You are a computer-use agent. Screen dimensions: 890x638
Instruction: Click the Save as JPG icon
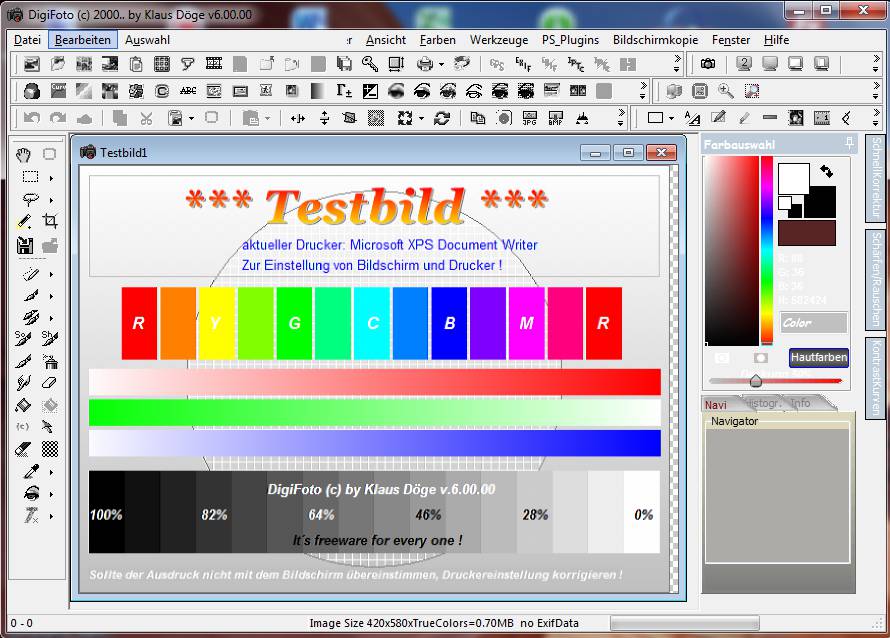click(530, 118)
